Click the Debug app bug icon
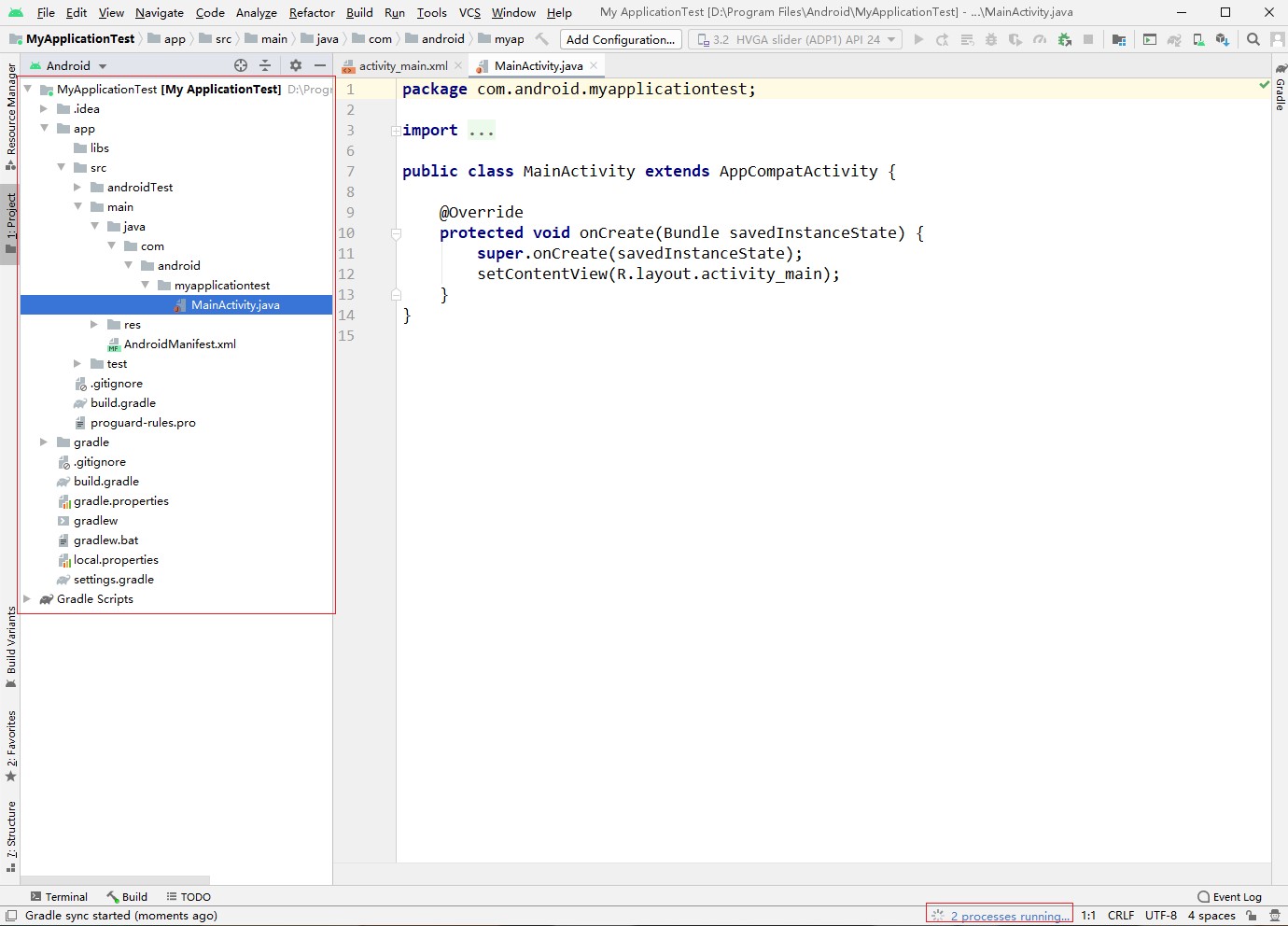Image resolution: width=1288 pixels, height=926 pixels. (990, 39)
